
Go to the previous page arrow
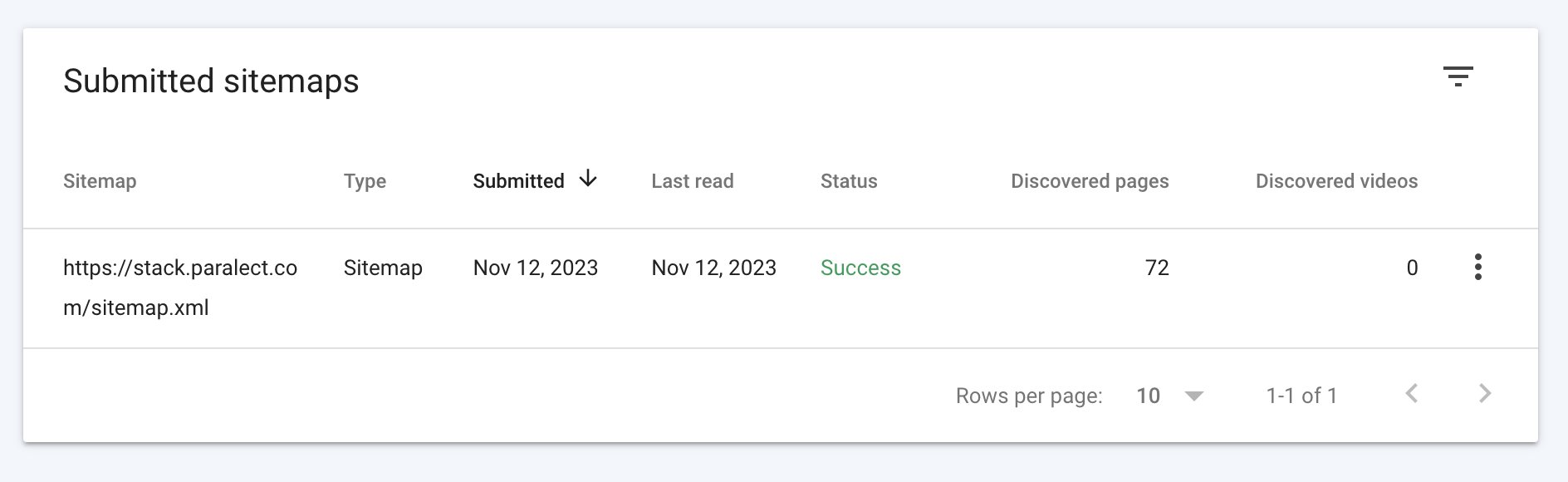pos(1411,394)
